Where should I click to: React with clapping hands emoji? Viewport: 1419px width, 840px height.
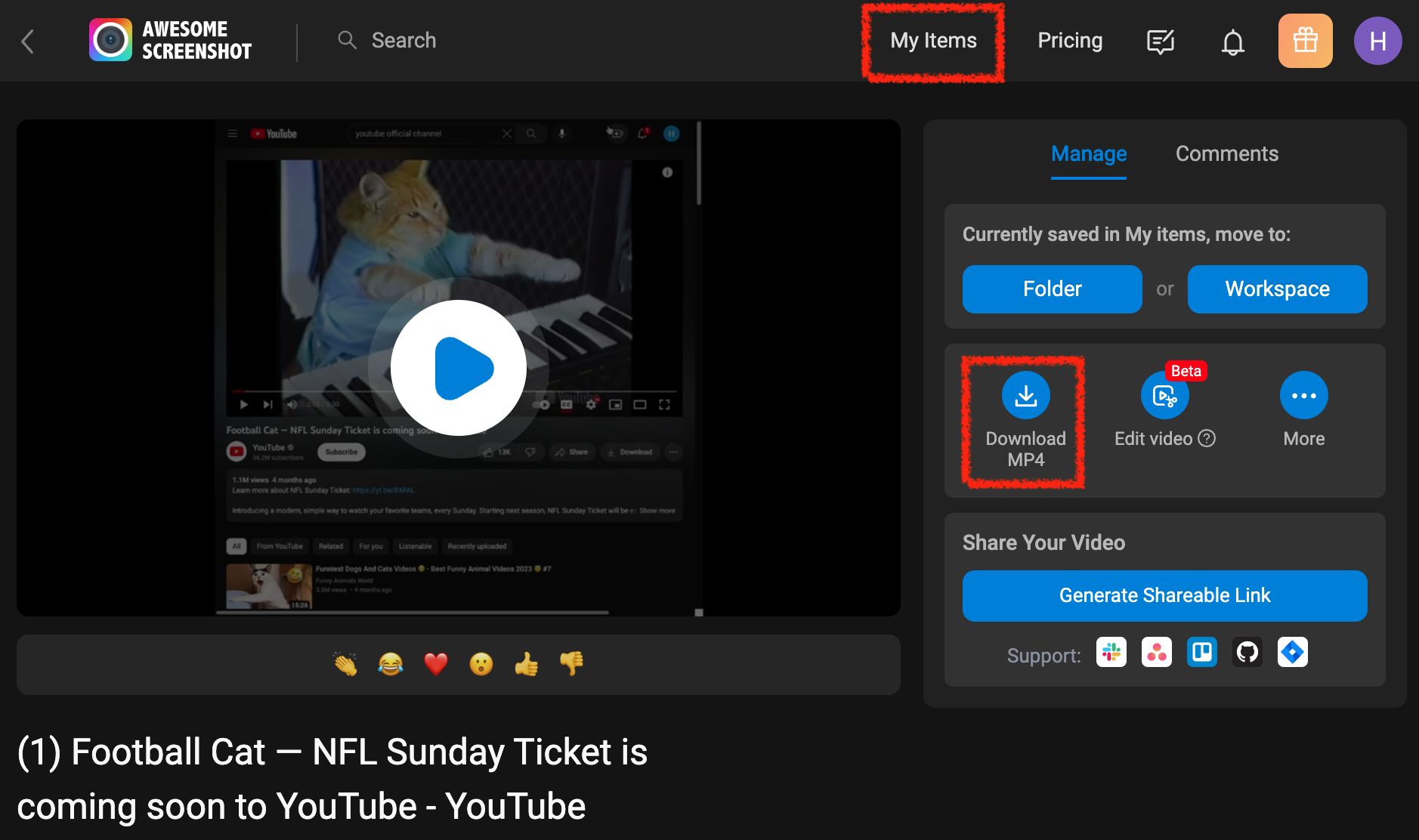[x=345, y=664]
